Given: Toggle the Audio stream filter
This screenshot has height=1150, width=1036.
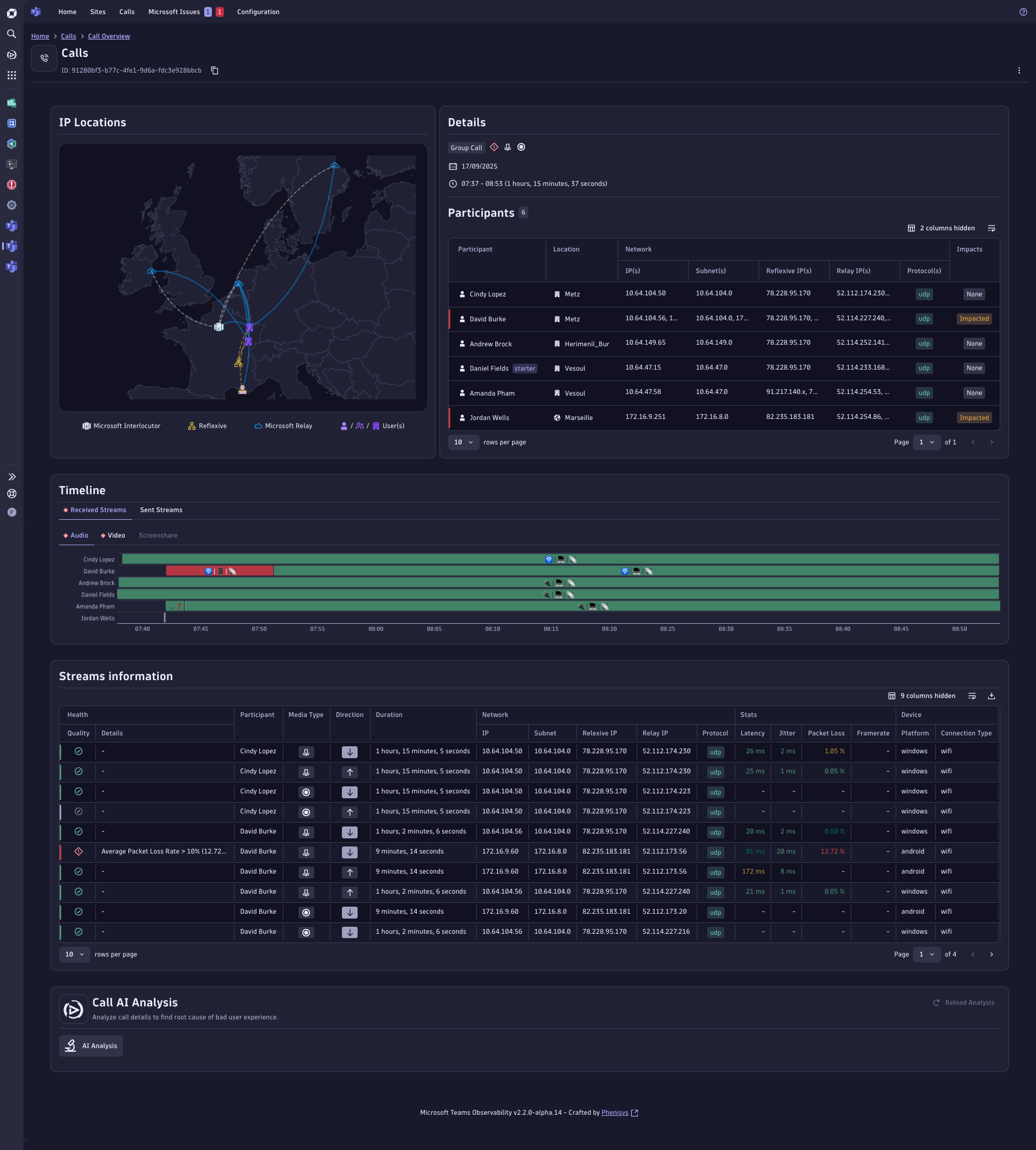Looking at the screenshot, I should click(x=76, y=535).
